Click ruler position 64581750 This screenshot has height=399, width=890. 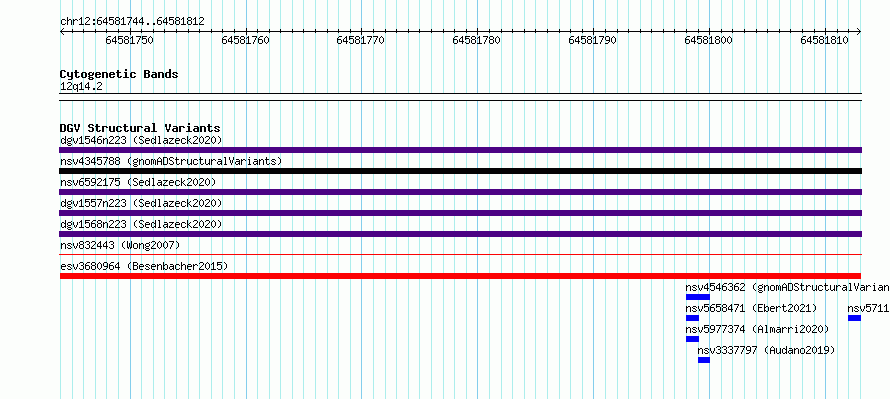point(130,40)
